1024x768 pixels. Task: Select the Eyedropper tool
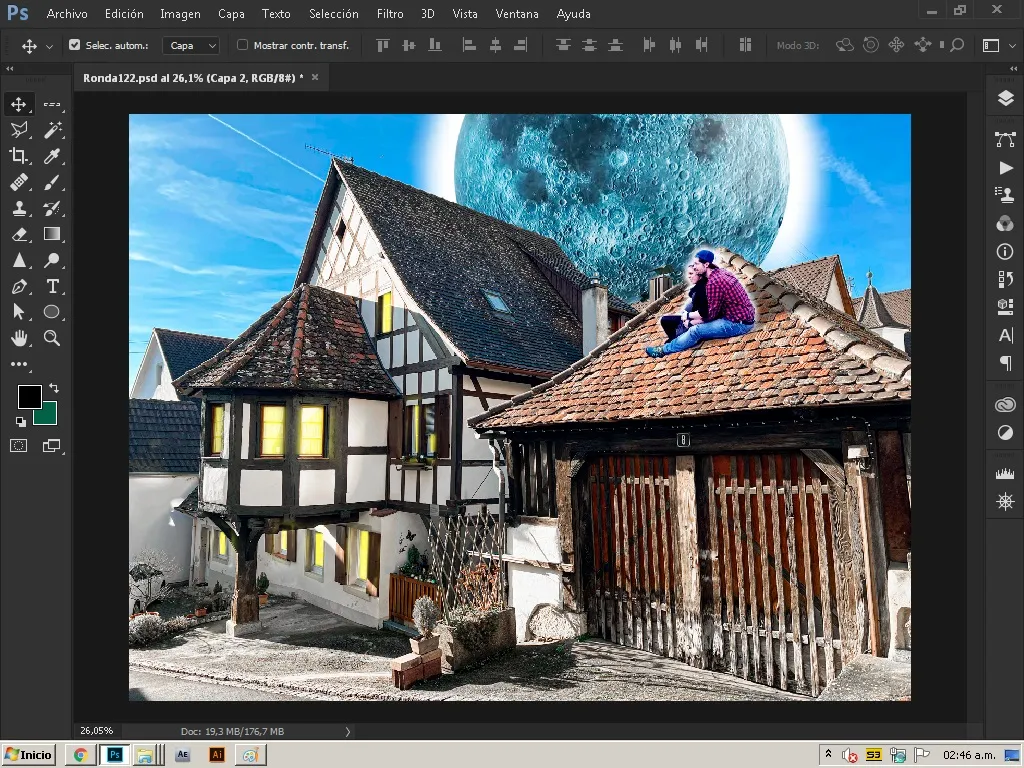52,156
